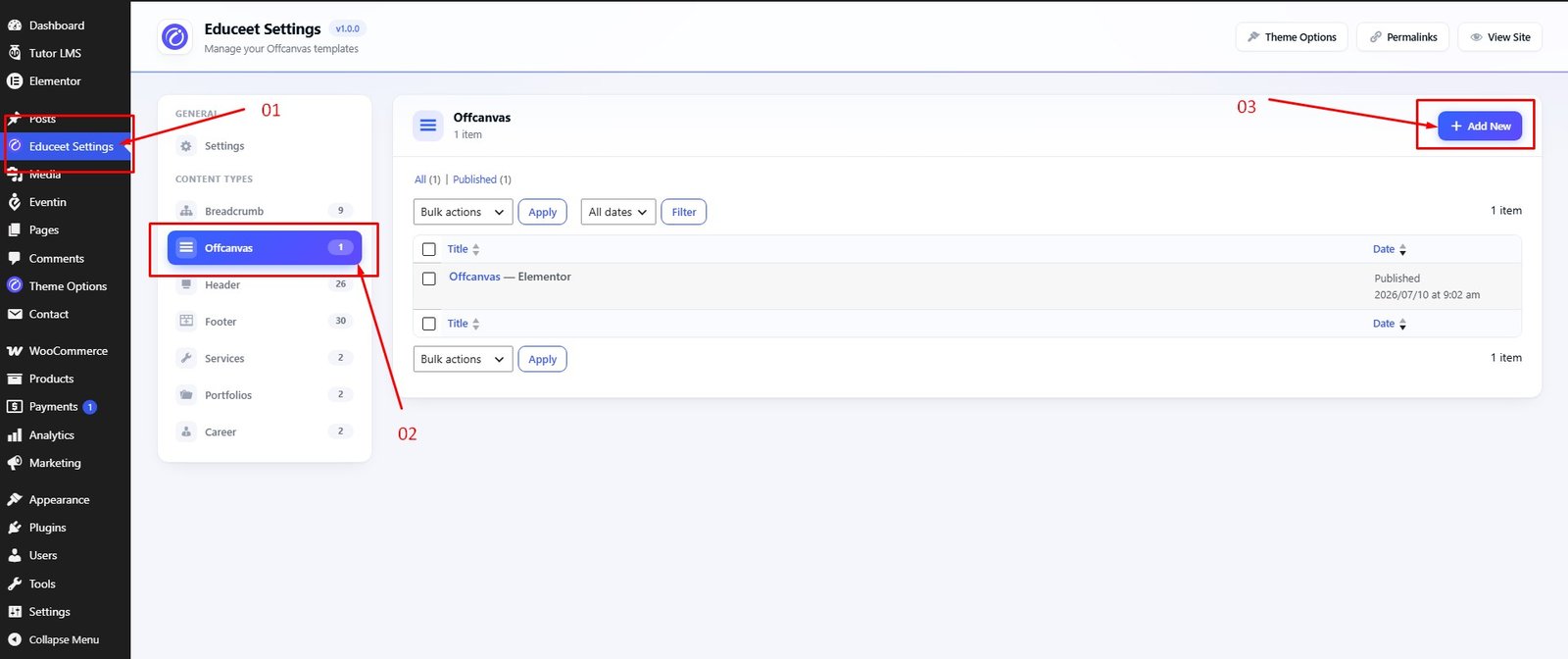Open the bottom Bulk actions dropdown
This screenshot has width=1568, height=659.
[x=463, y=359]
